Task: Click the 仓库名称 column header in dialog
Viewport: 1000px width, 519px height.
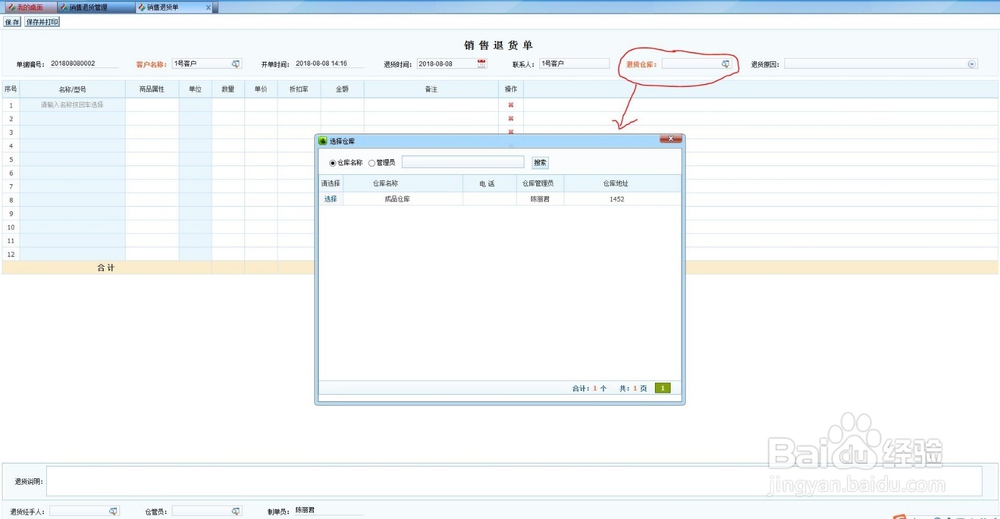Action: coord(385,183)
